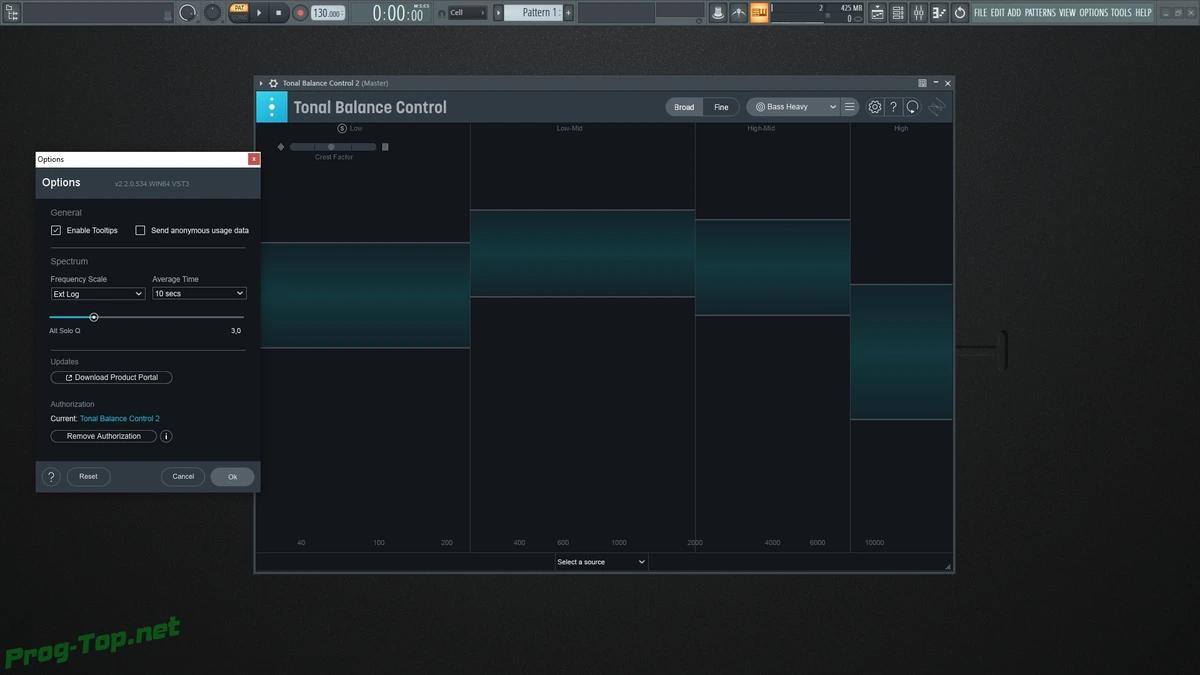Arm recording with the Record button
Screen dimensions: 1200x675
(x=300, y=13)
